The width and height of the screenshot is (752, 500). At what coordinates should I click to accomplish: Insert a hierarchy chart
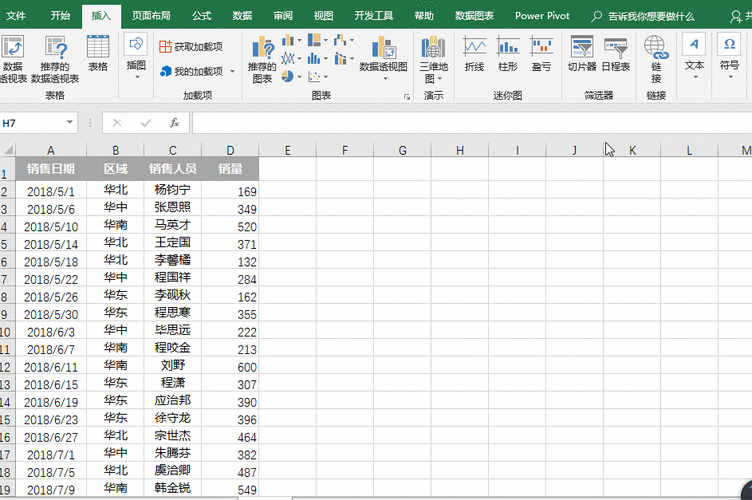coord(314,40)
